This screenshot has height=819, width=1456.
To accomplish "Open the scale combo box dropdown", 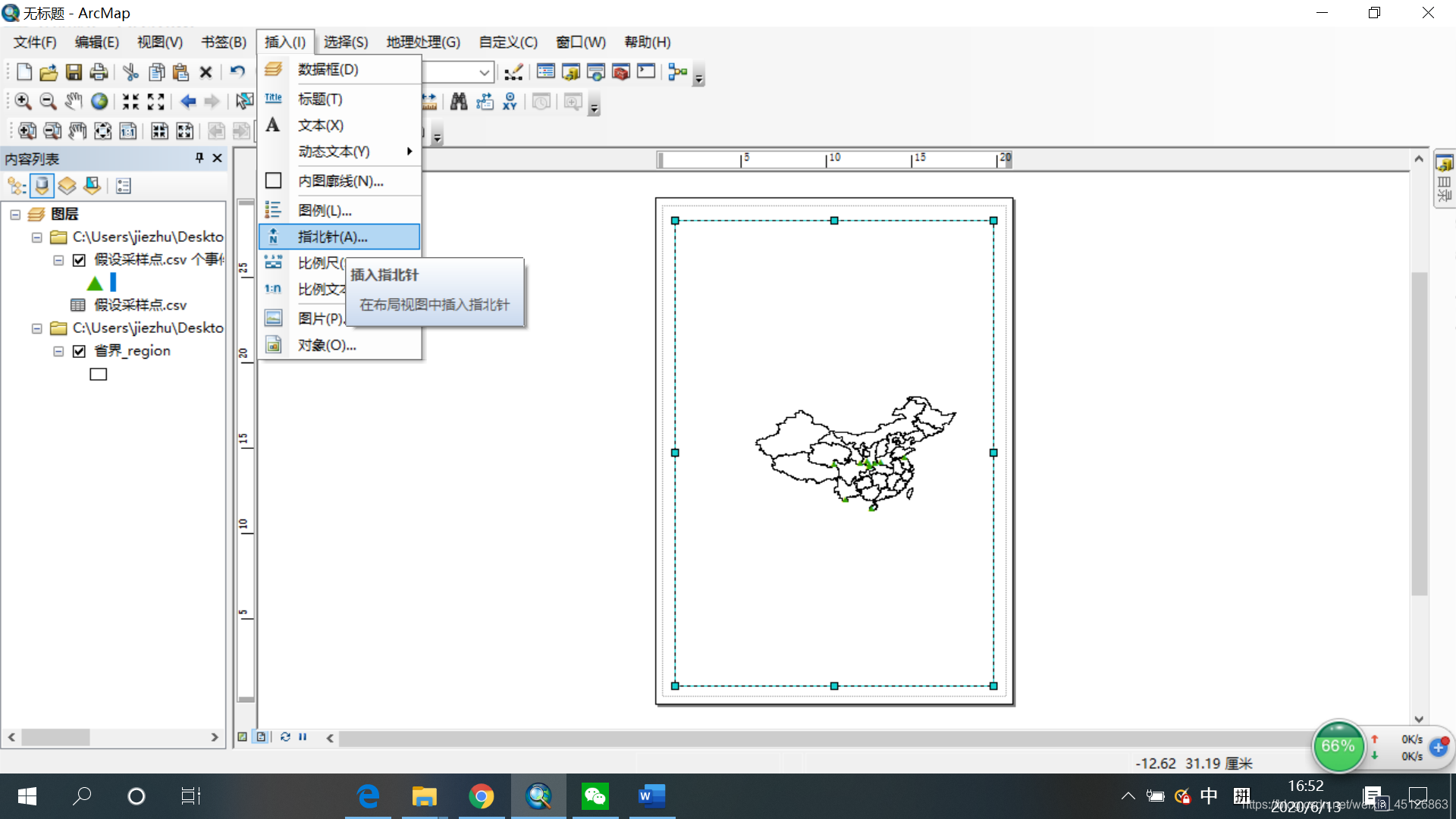I will (x=484, y=72).
